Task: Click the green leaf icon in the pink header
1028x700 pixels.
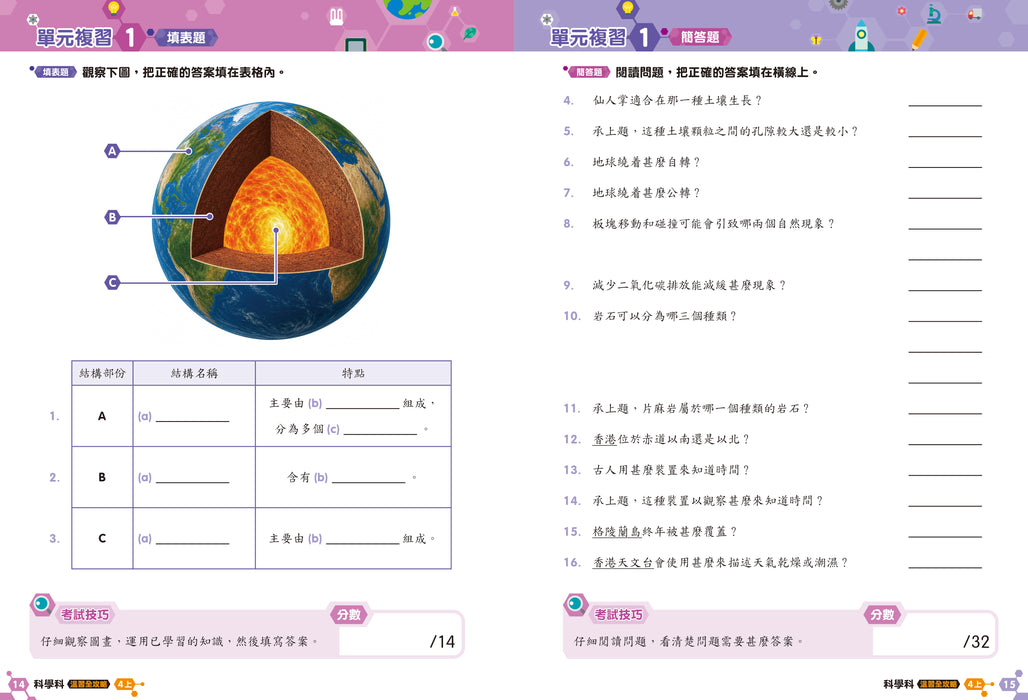Action: 469,33
